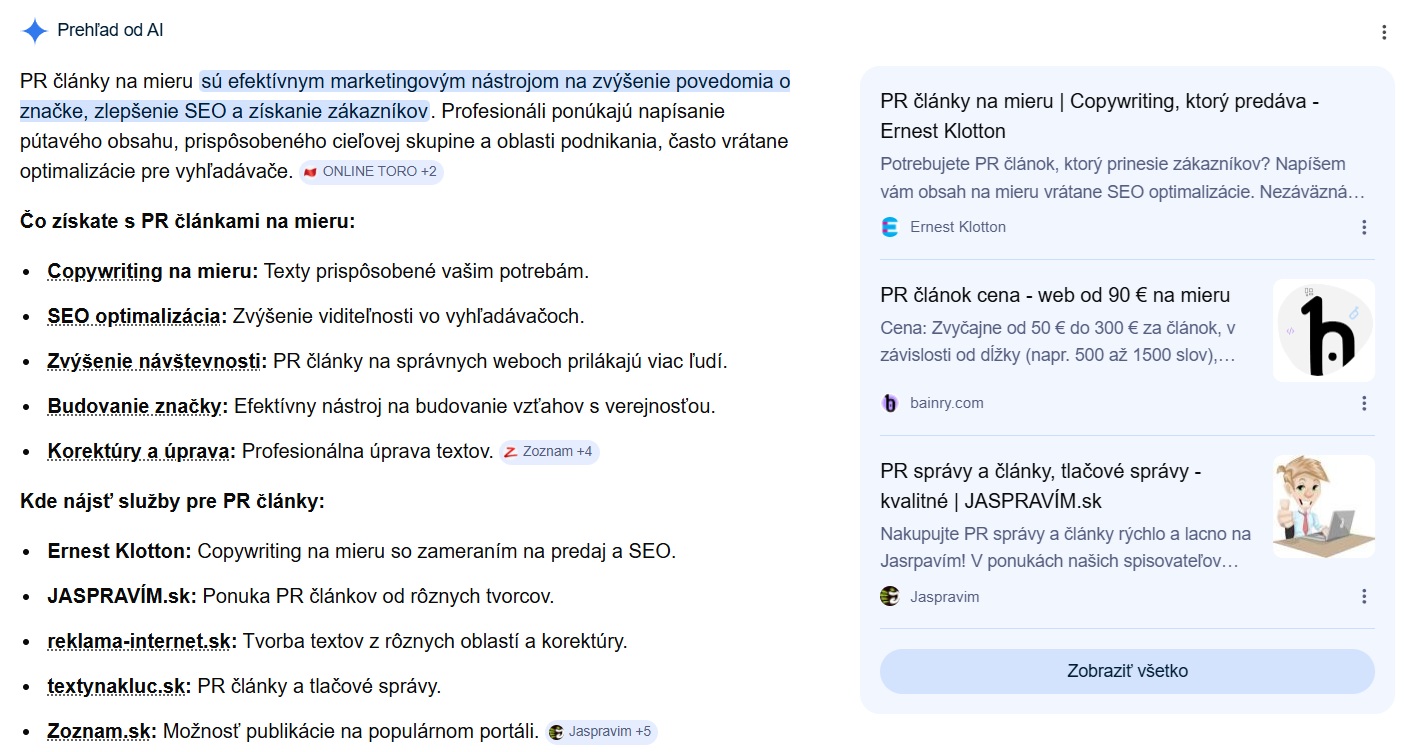Click the bainry.com favicon
The height and width of the screenshot is (752, 1404).
[x=890, y=403]
